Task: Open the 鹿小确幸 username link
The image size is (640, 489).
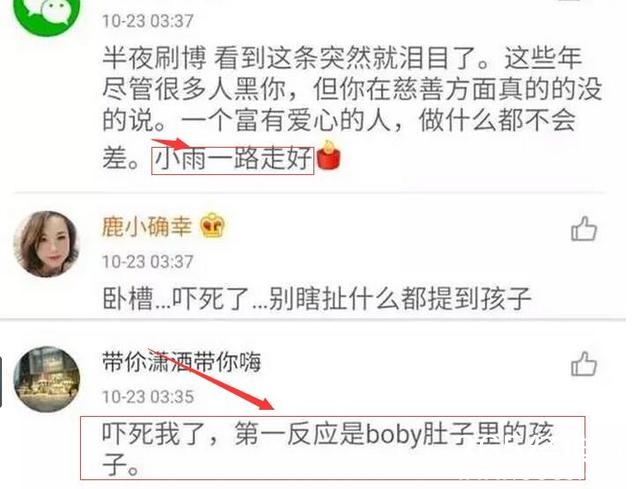Action: pos(147,226)
